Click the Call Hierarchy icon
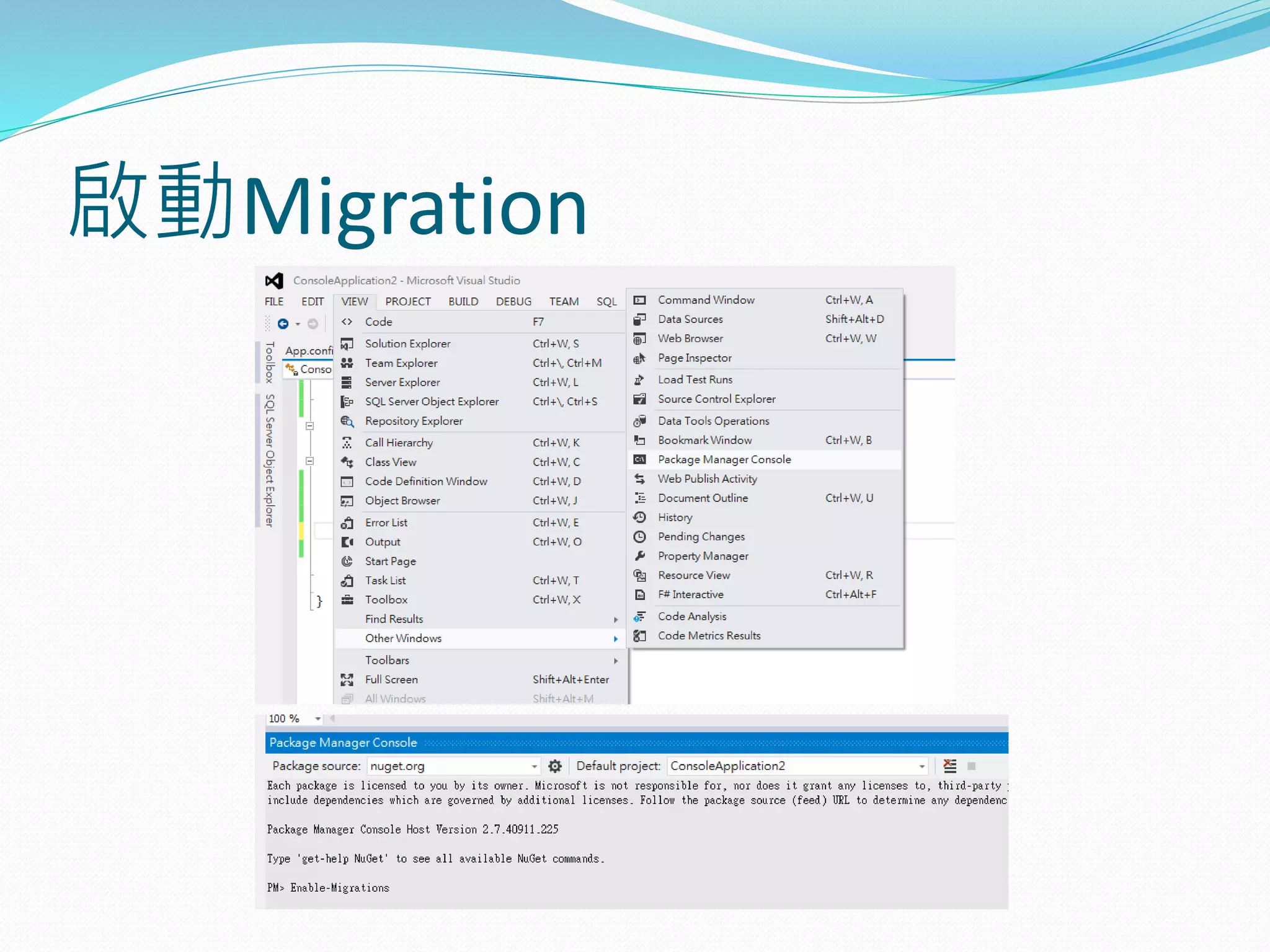Screen dimensions: 1270x952 [x=347, y=443]
